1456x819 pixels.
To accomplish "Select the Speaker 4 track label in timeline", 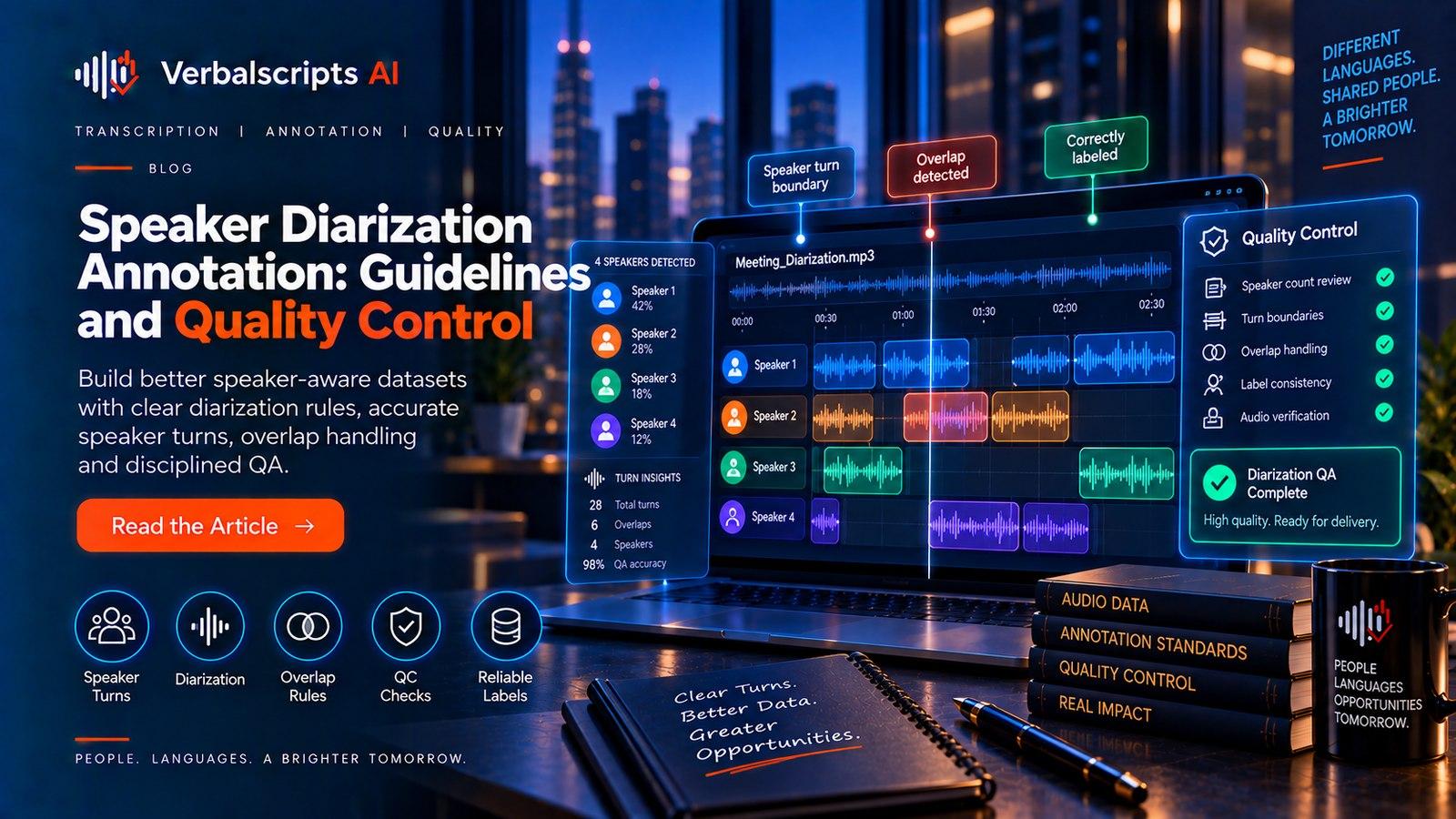I will (x=761, y=517).
